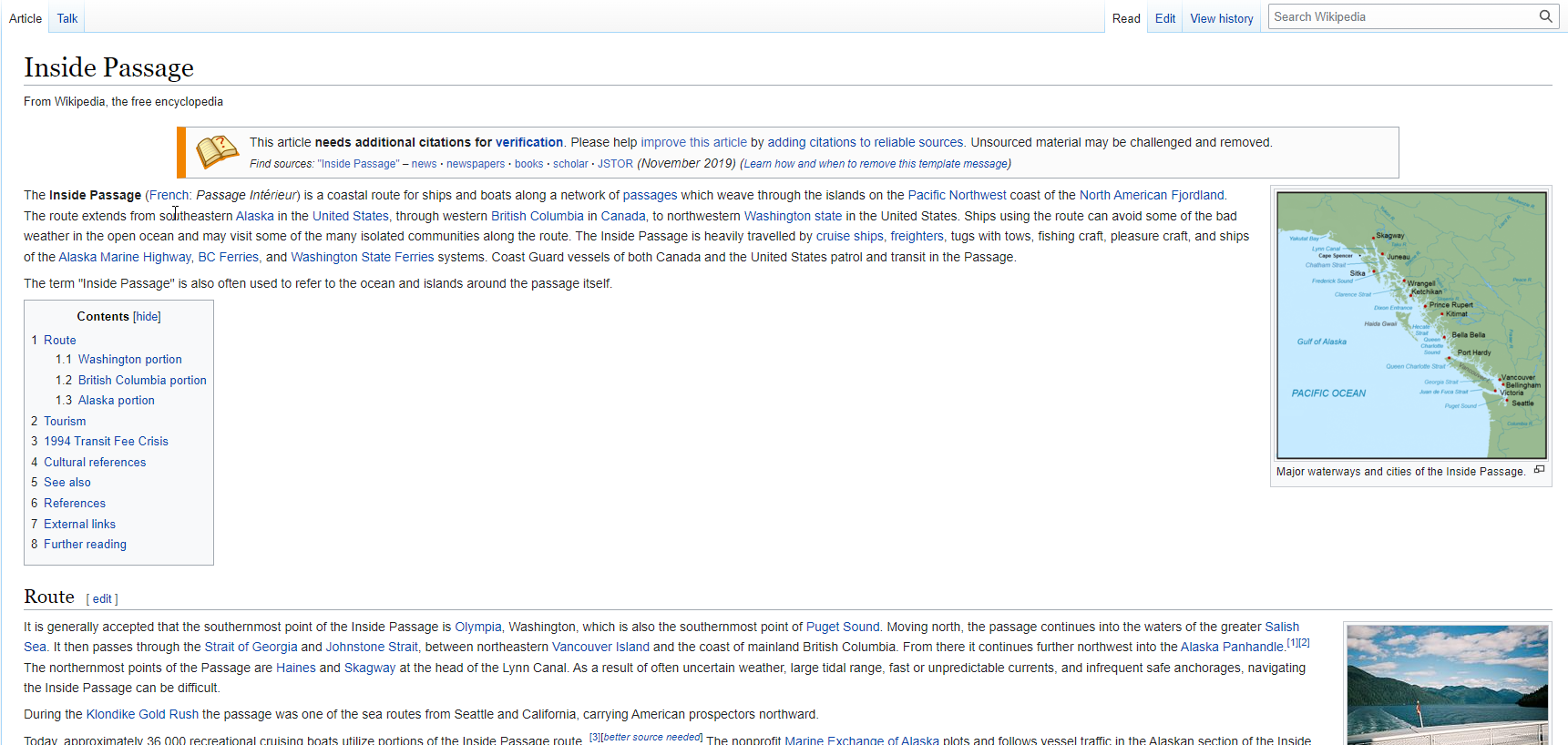Open the Olympia link
The width and height of the screenshot is (1568, 745).
click(x=478, y=627)
